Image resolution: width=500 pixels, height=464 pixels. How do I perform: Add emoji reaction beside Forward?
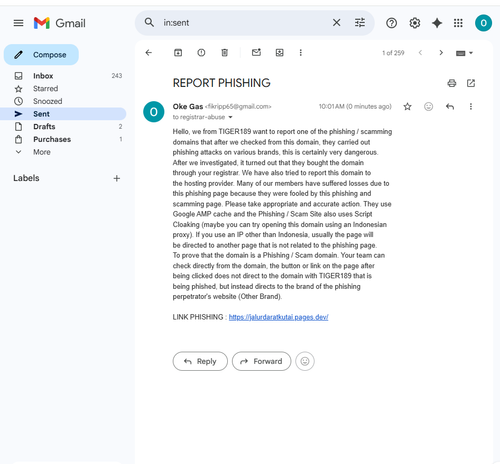305,361
